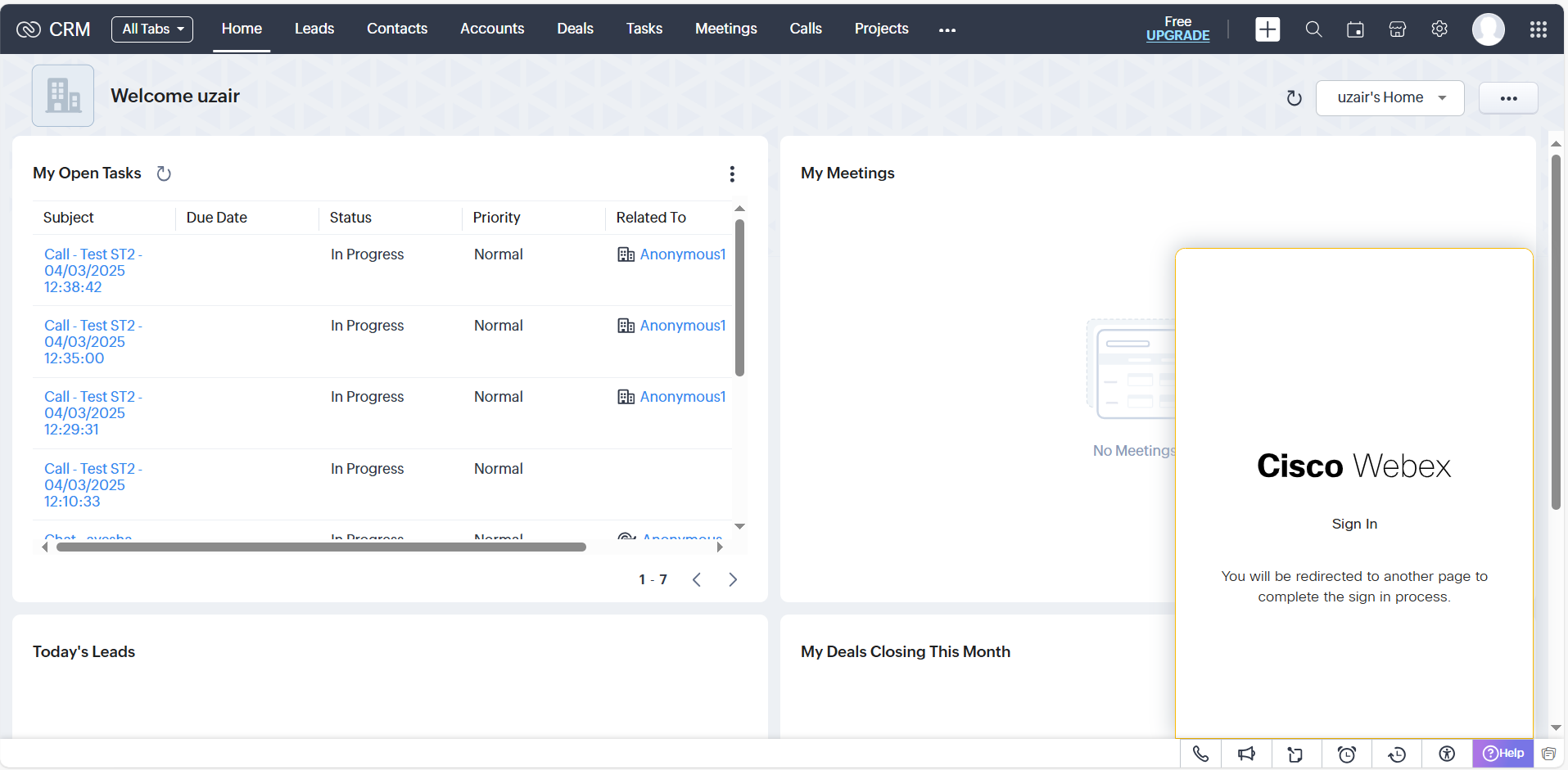Screen dimensions: 1568x770
Task: Click the search magnifier icon
Action: (x=1313, y=29)
